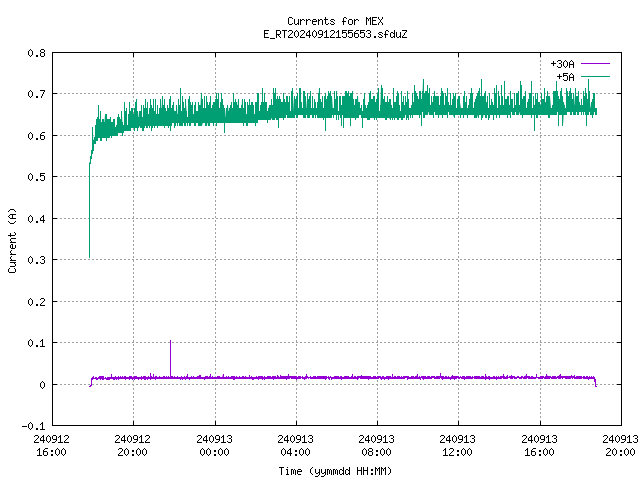Click the 0.4 y-axis tick label
The height and width of the screenshot is (480, 640).
click(x=36, y=219)
